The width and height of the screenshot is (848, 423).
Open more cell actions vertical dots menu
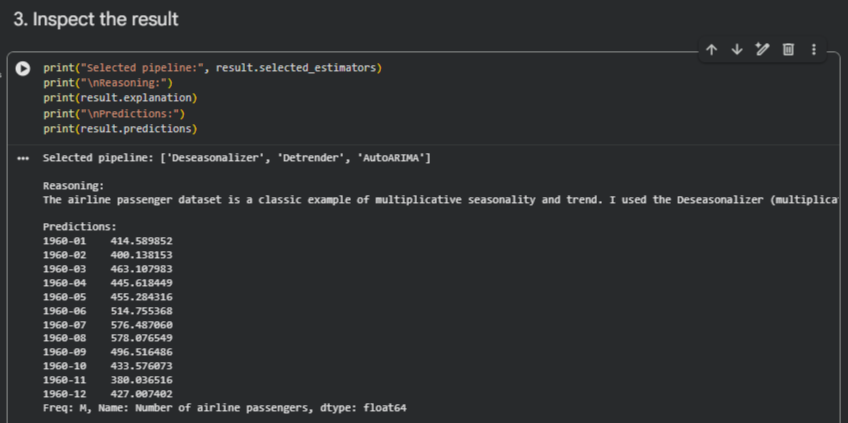click(813, 50)
